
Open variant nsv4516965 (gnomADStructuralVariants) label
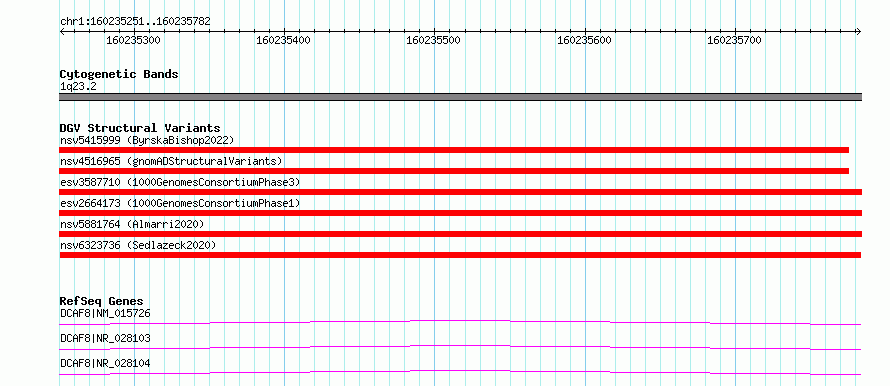tap(171, 161)
